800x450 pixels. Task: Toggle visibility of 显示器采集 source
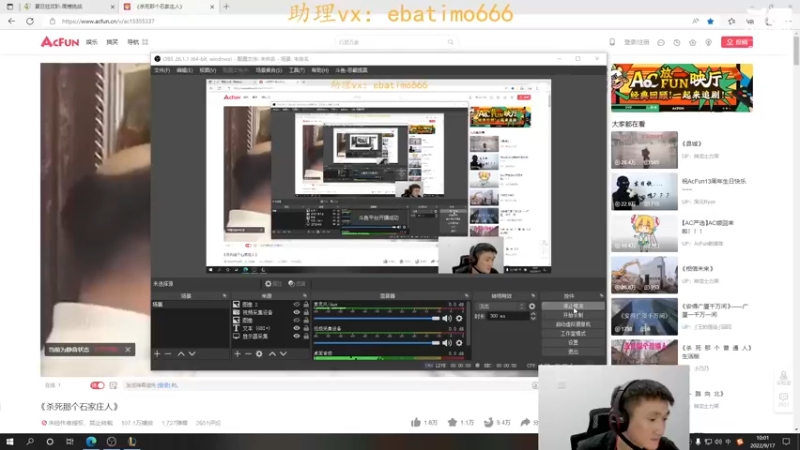coord(296,336)
